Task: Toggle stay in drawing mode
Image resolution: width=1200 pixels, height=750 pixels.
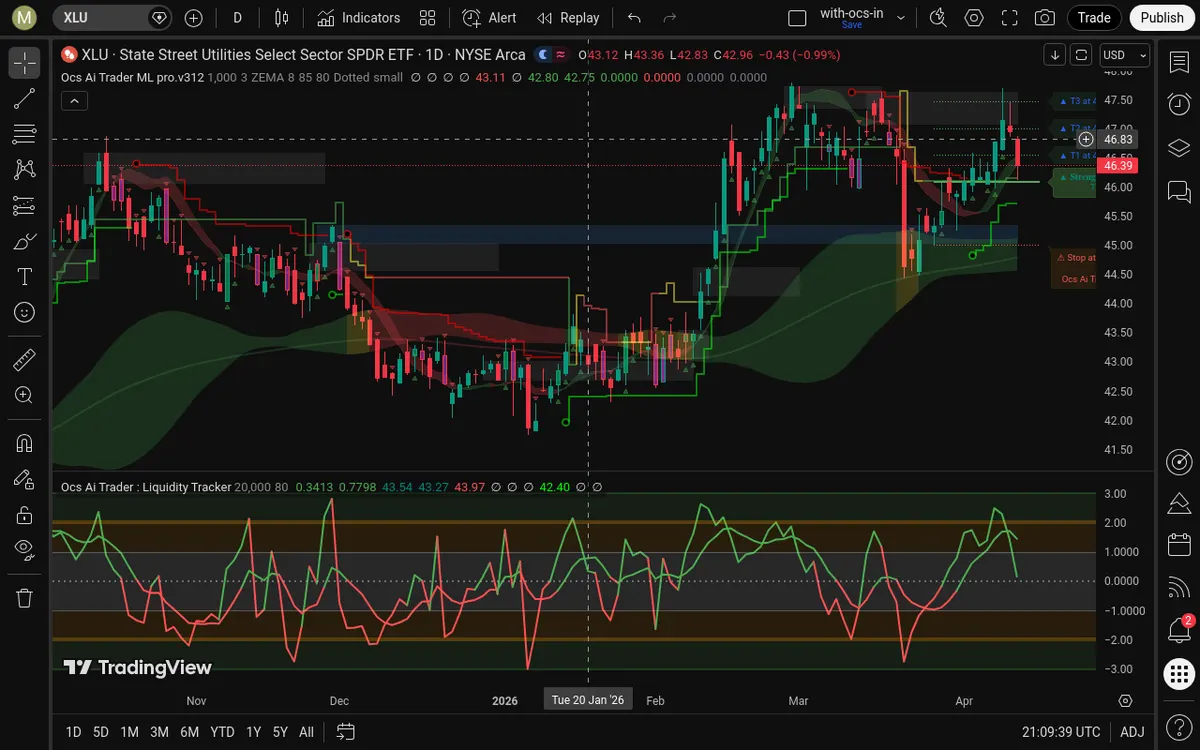Action: (x=25, y=479)
